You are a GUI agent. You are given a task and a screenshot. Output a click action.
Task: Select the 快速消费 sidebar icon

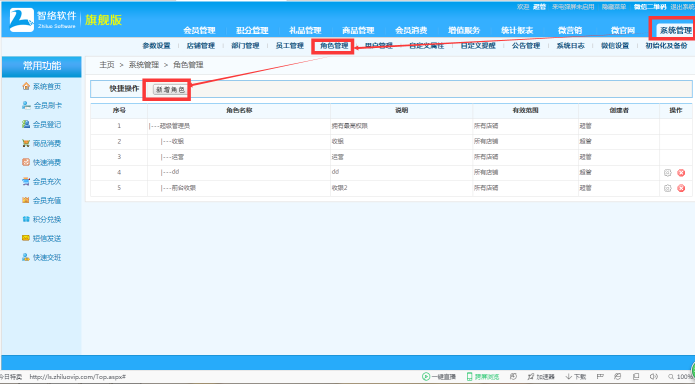(x=26, y=163)
